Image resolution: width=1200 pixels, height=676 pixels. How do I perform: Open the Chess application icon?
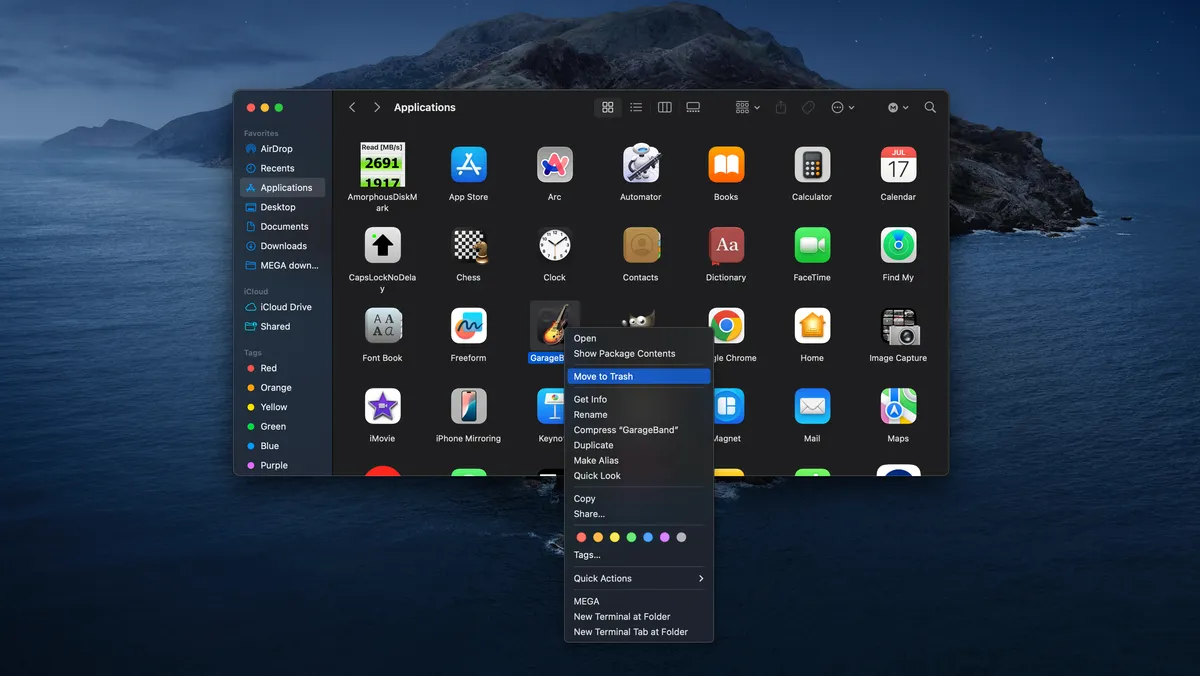point(468,246)
